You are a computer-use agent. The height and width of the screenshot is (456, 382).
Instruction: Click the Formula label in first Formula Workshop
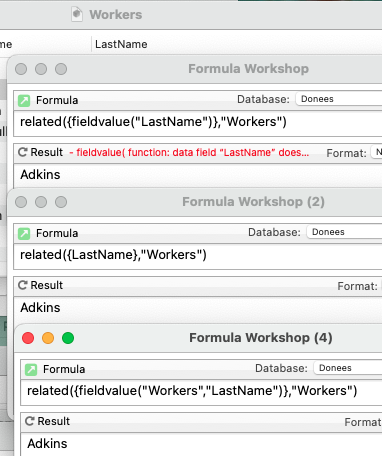pos(57,100)
